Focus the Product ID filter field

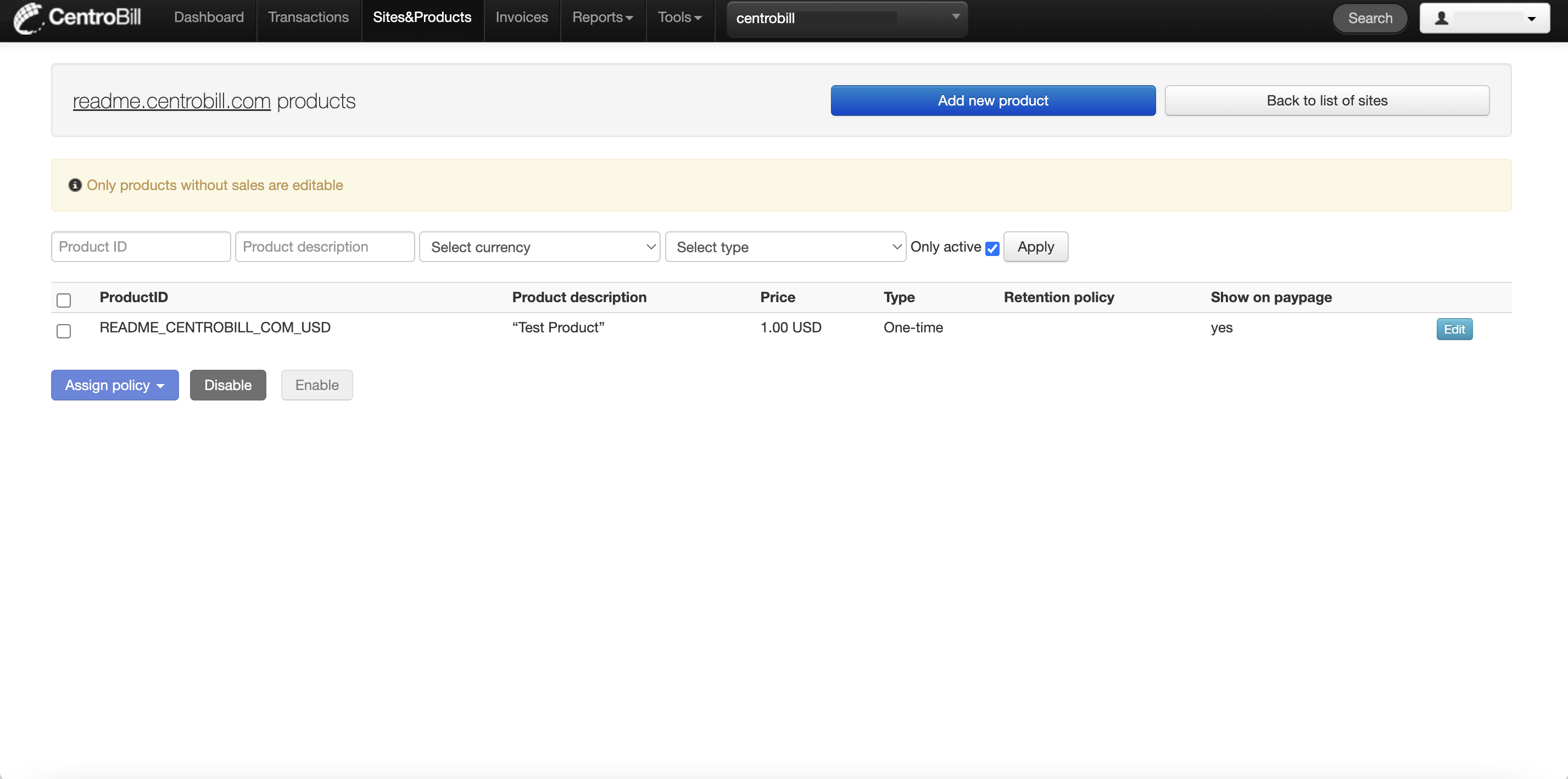click(x=141, y=247)
